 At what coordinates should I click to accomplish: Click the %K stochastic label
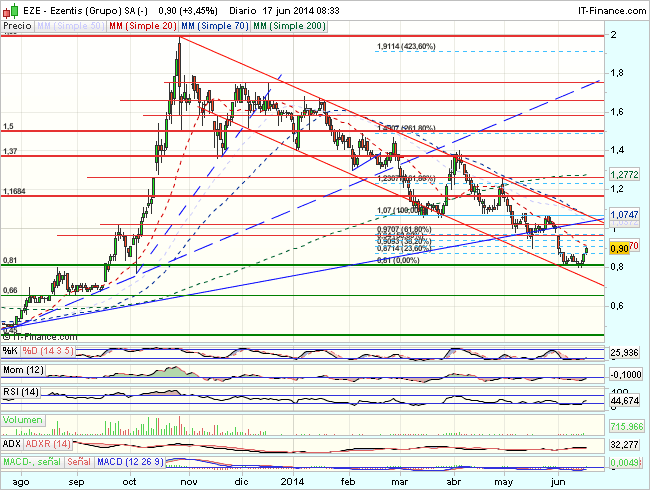[10, 351]
